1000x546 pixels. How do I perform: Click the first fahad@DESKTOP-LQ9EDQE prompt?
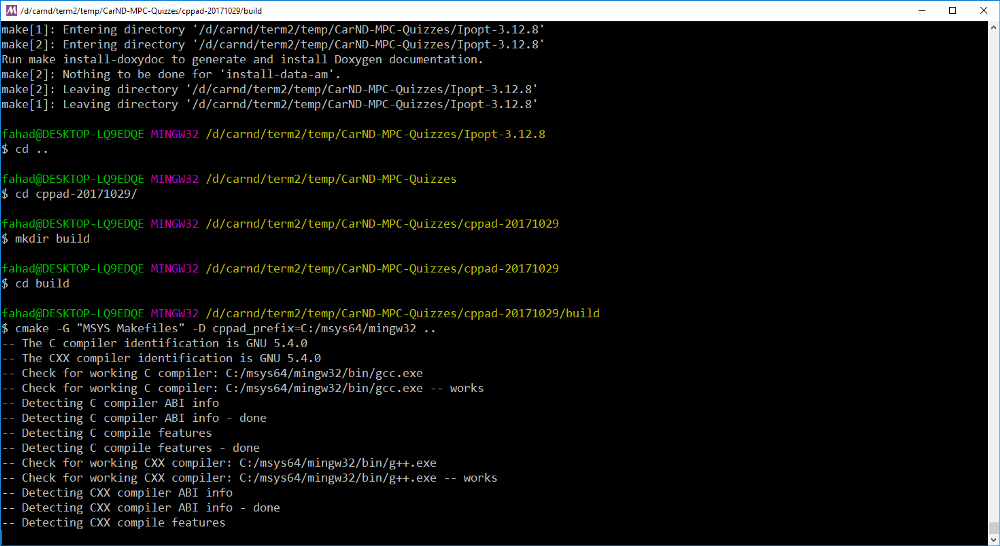pos(73,135)
